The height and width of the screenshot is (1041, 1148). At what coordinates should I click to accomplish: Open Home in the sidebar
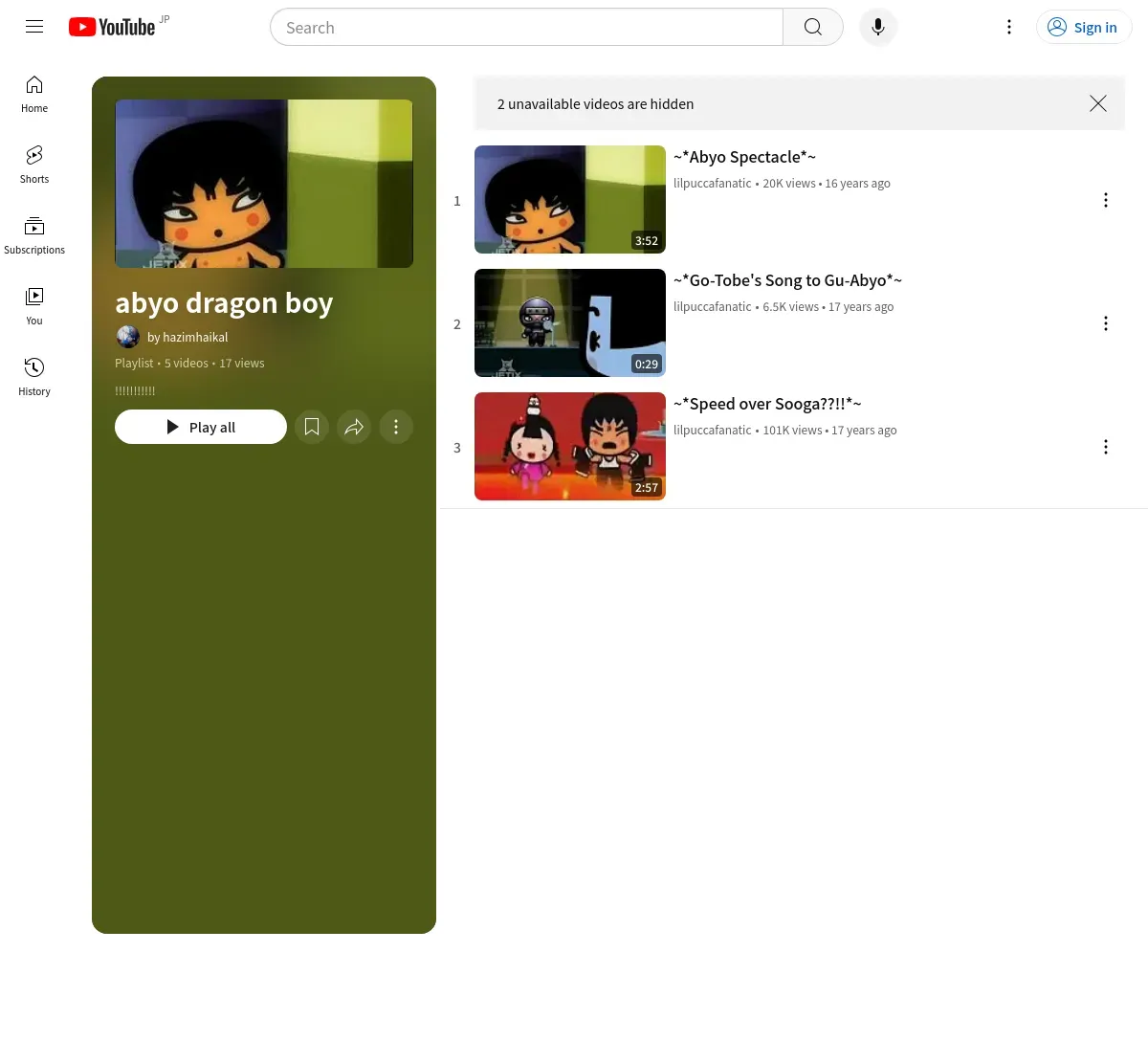point(34,95)
